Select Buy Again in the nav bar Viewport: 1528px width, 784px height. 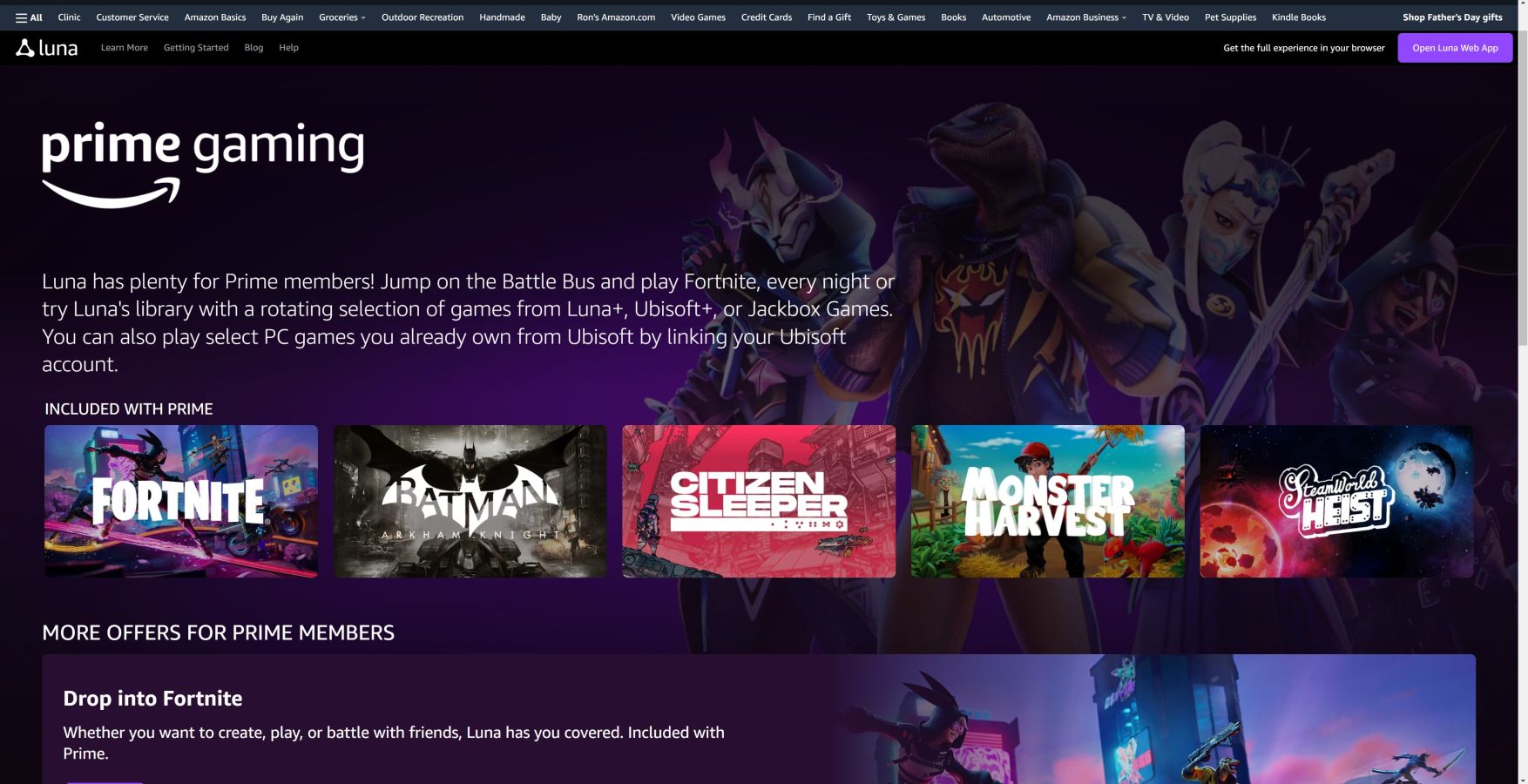pos(282,17)
